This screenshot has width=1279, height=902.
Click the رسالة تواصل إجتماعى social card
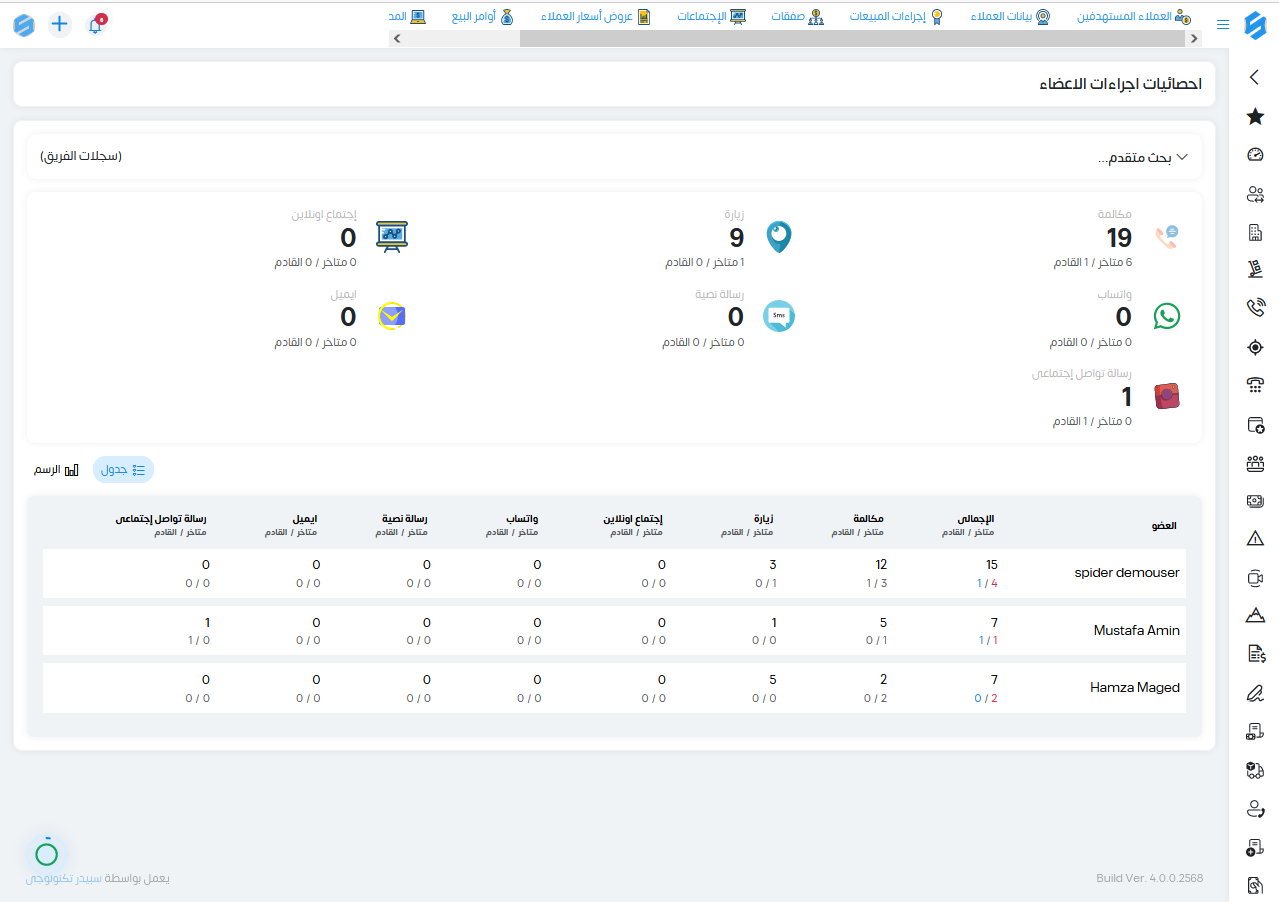1107,397
